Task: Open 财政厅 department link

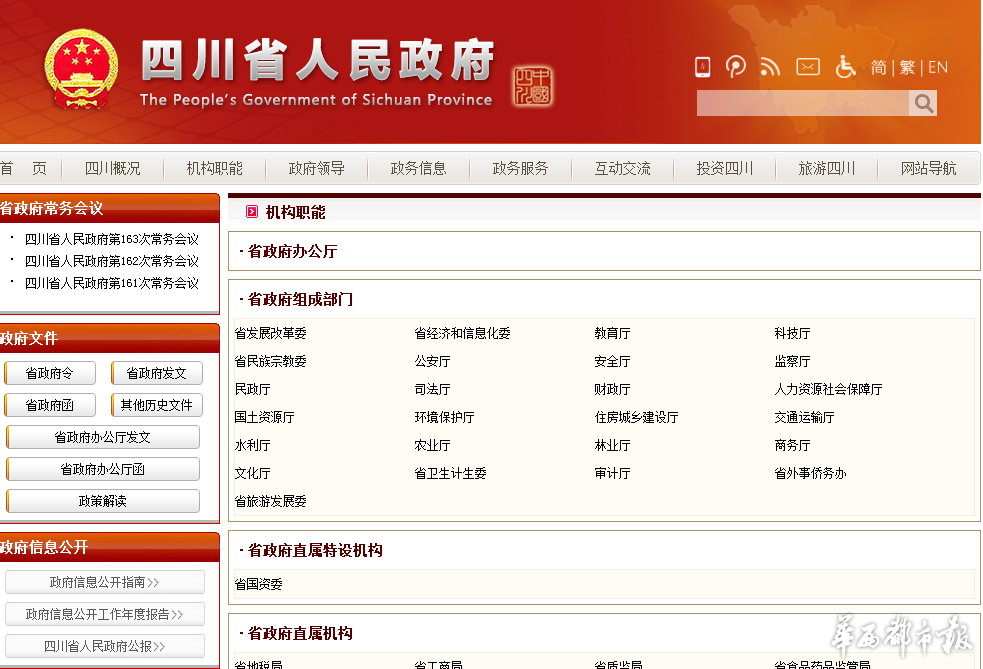Action: point(612,389)
